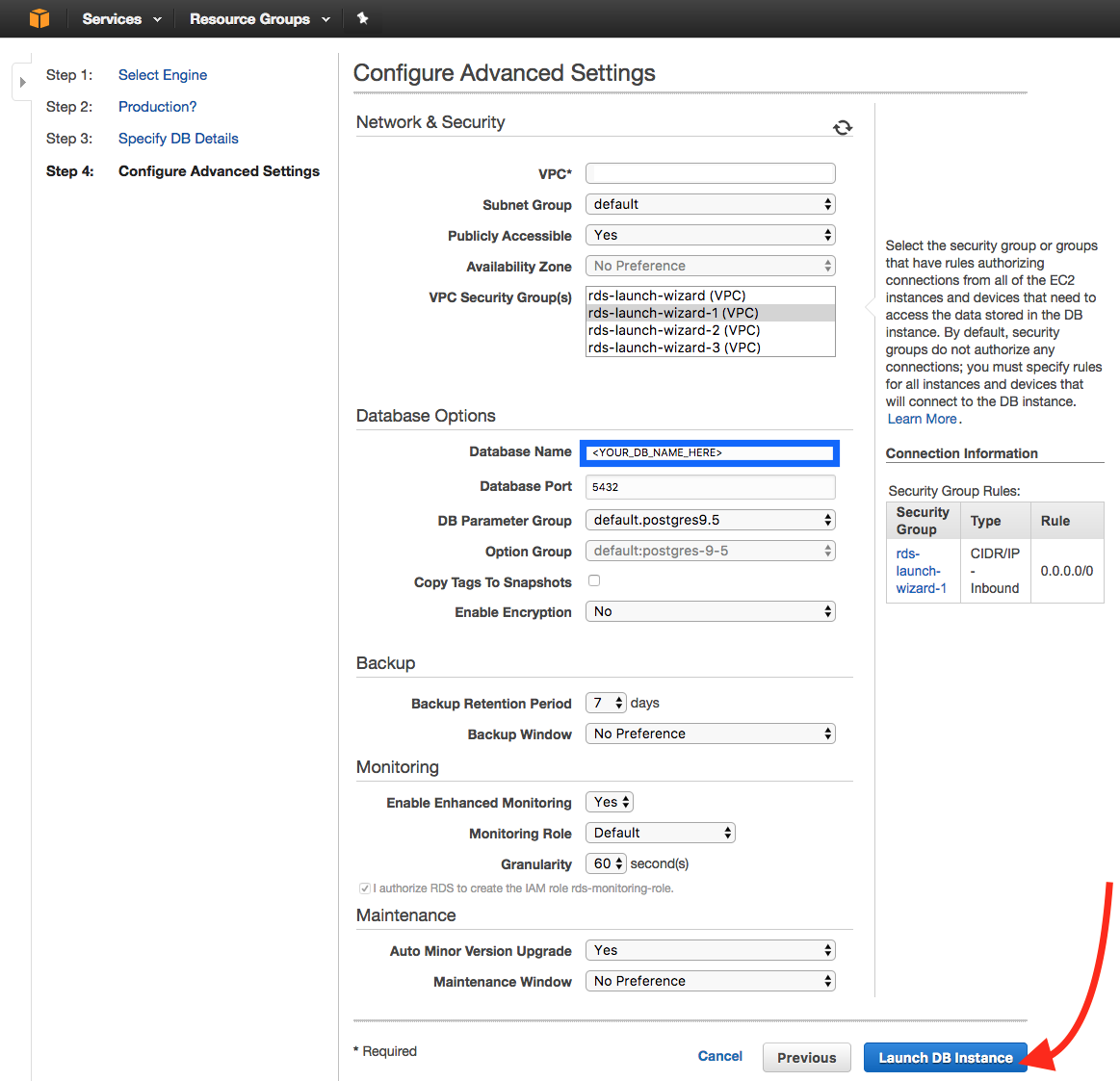The height and width of the screenshot is (1081, 1120).
Task: Open the Resource Groups menu
Action: pos(260,19)
